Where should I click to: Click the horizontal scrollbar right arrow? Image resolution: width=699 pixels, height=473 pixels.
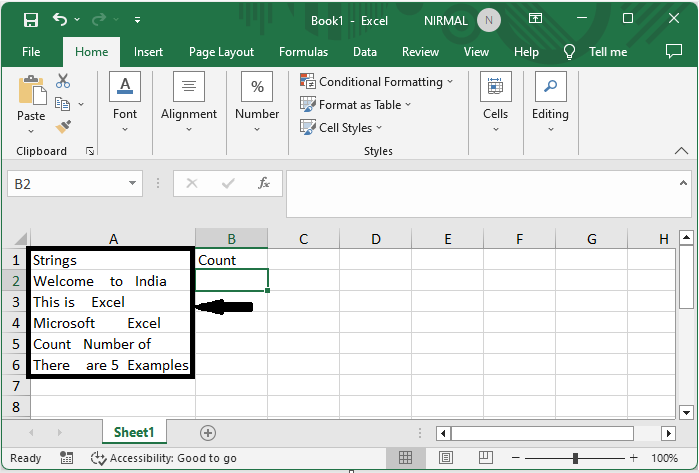(x=668, y=433)
